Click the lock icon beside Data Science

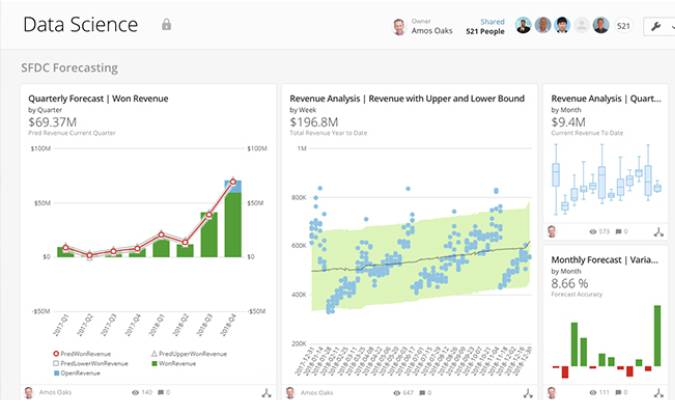pos(166,25)
